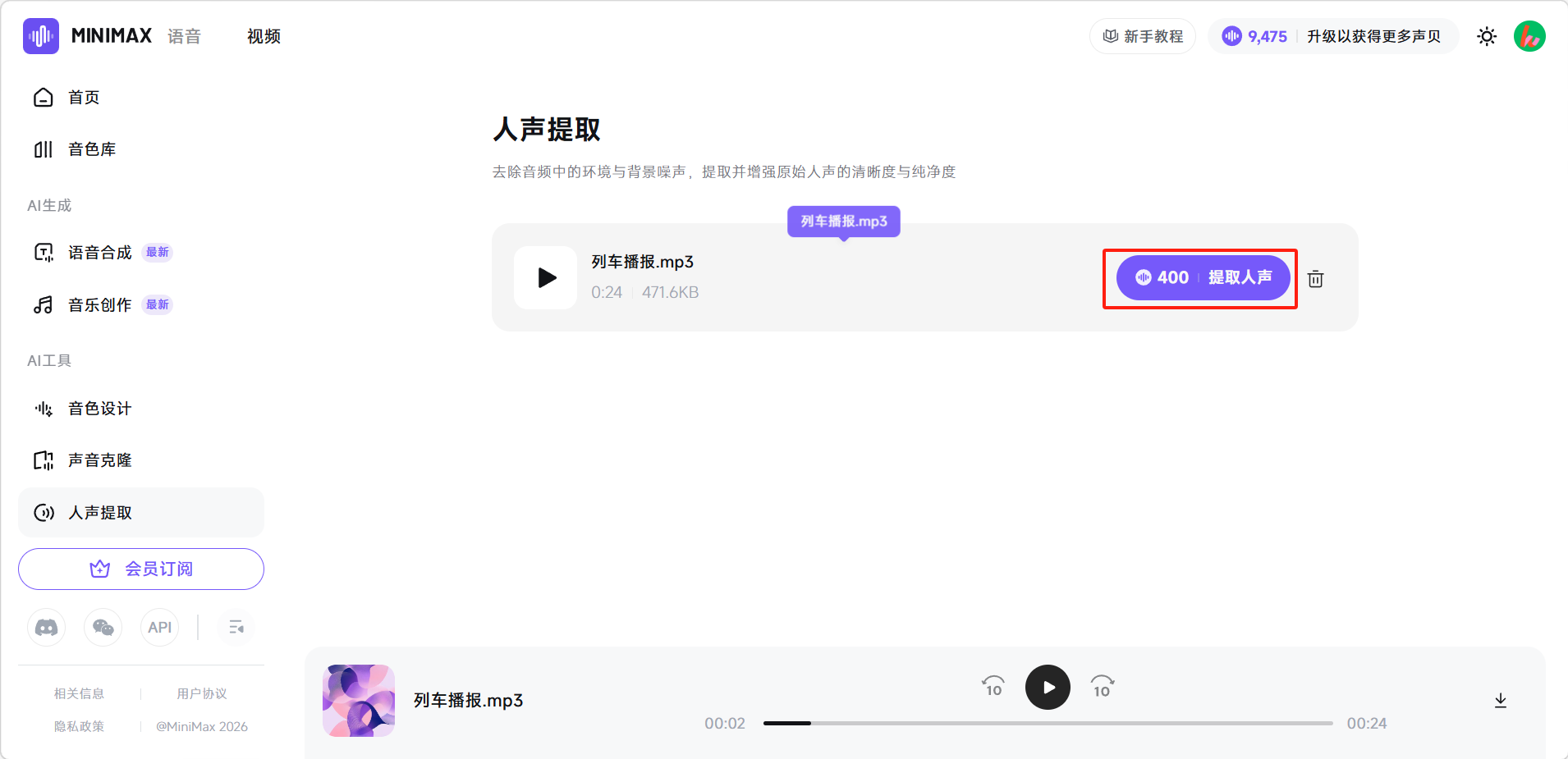The image size is (1568, 759).
Task: Toggle light/dark theme sun icon
Action: pos(1486,36)
